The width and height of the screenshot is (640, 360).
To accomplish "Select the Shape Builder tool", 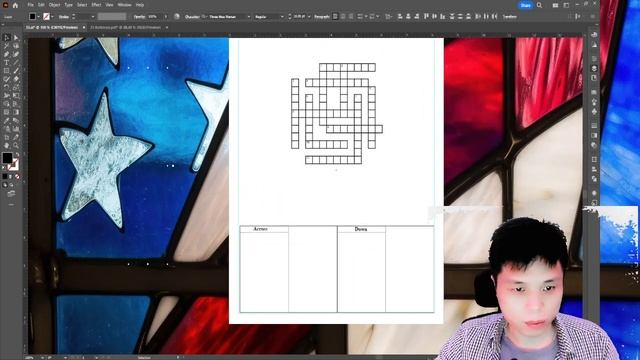I will pos(7,104).
